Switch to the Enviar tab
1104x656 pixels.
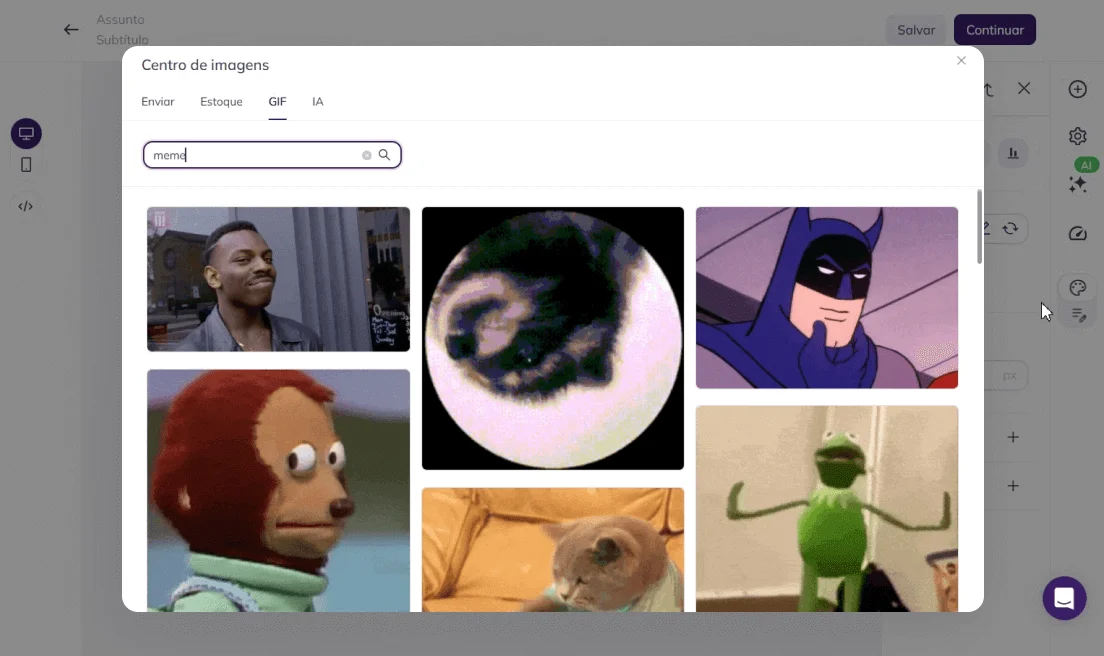158,102
